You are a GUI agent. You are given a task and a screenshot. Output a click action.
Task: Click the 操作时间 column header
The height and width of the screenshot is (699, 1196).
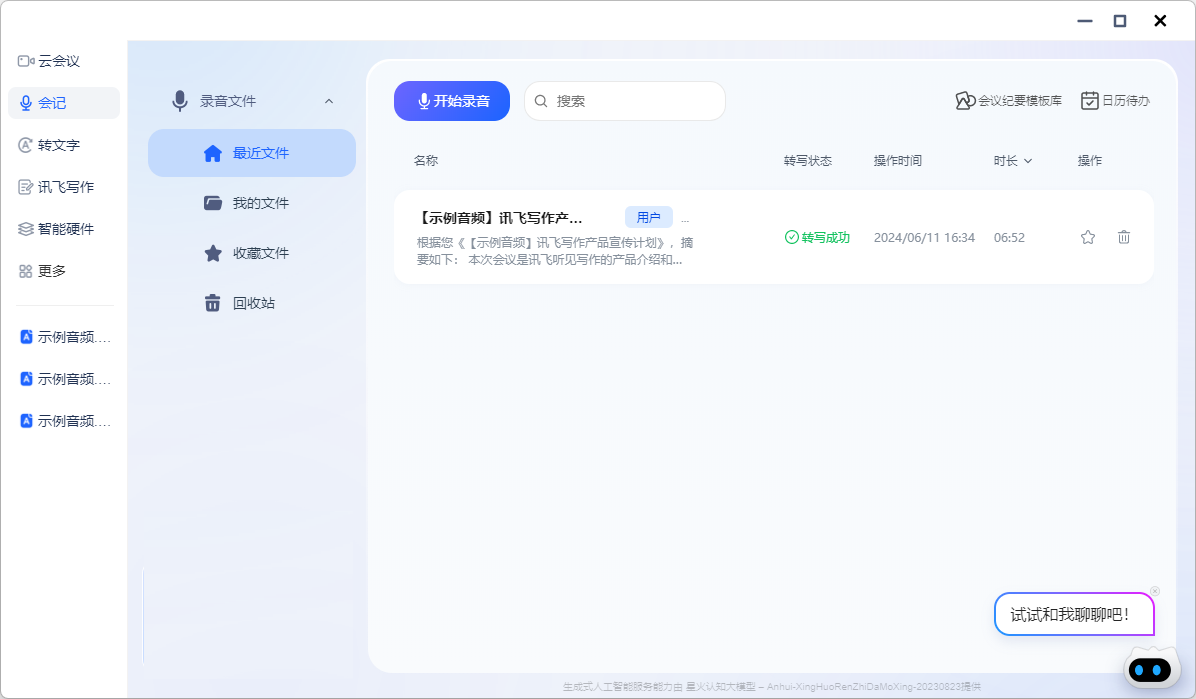click(x=898, y=160)
